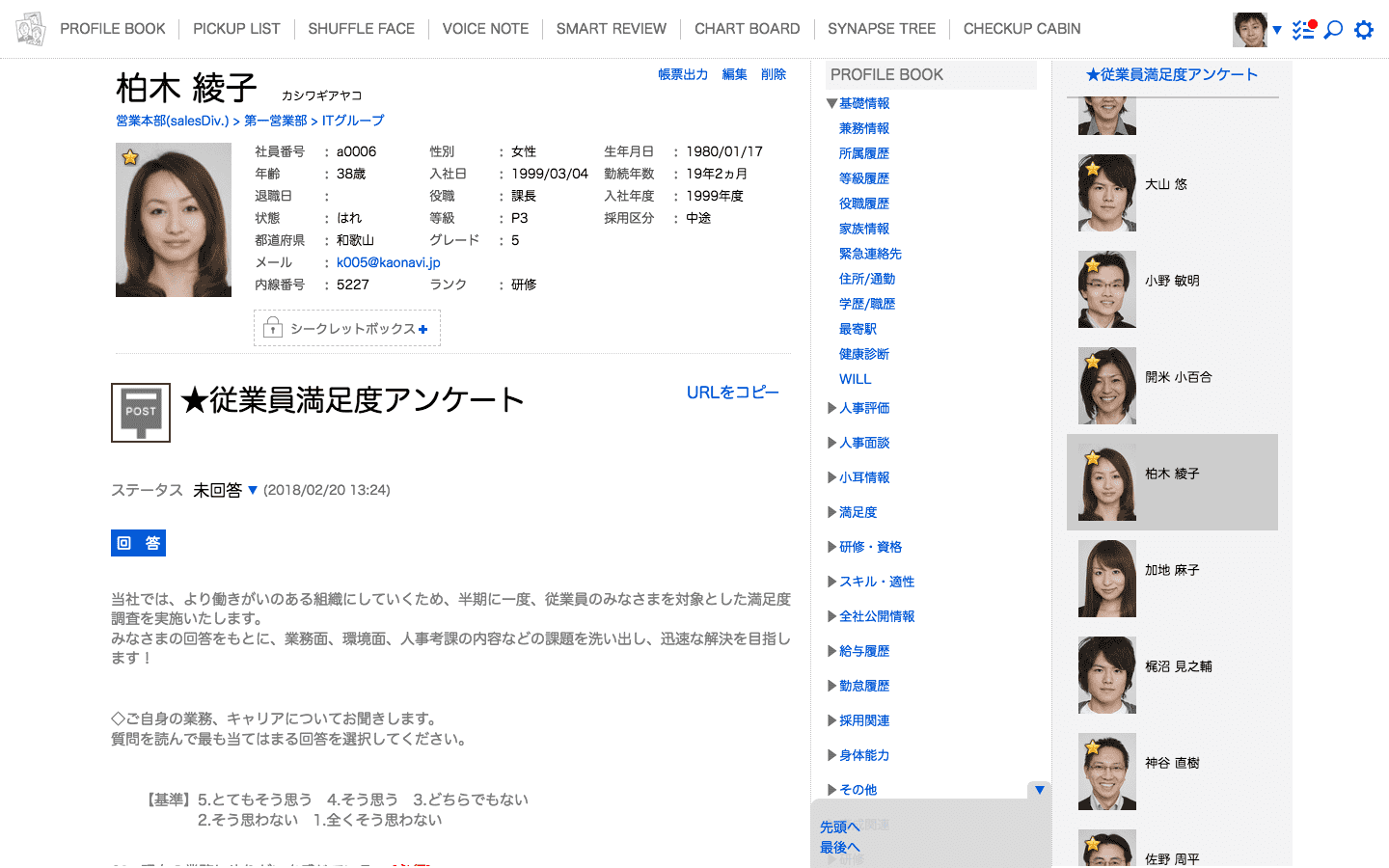The width and height of the screenshot is (1389, 868).
Task: Click the POST mailbox survey icon
Action: coord(141,413)
